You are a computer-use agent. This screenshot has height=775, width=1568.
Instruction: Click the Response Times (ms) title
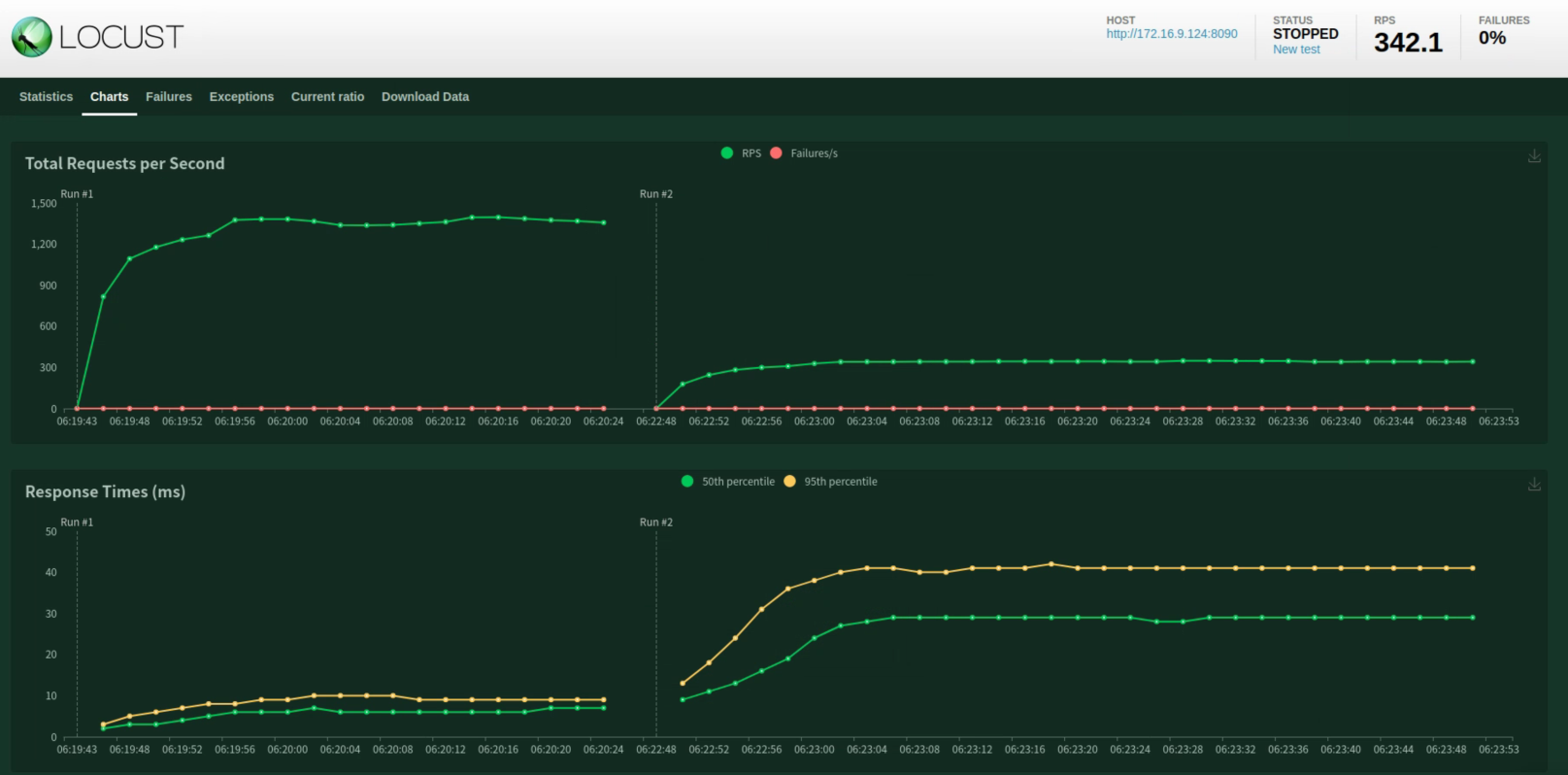pos(105,491)
